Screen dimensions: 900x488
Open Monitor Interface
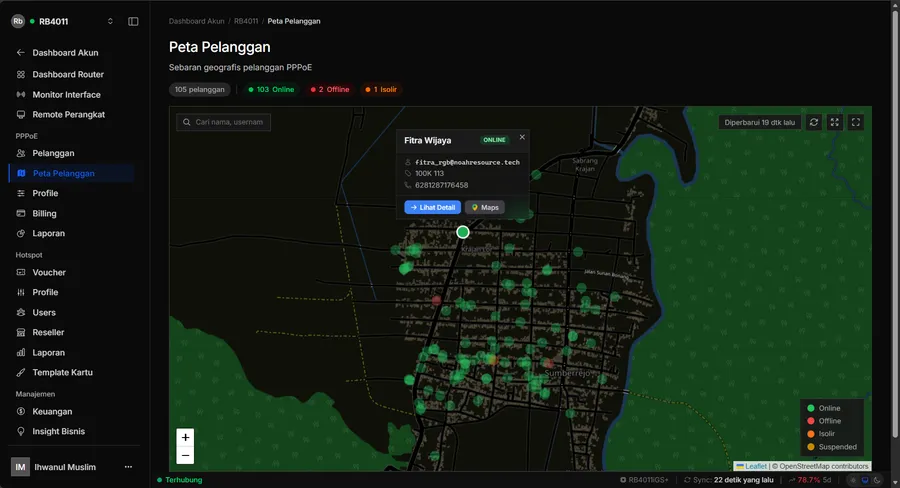pos(72,94)
